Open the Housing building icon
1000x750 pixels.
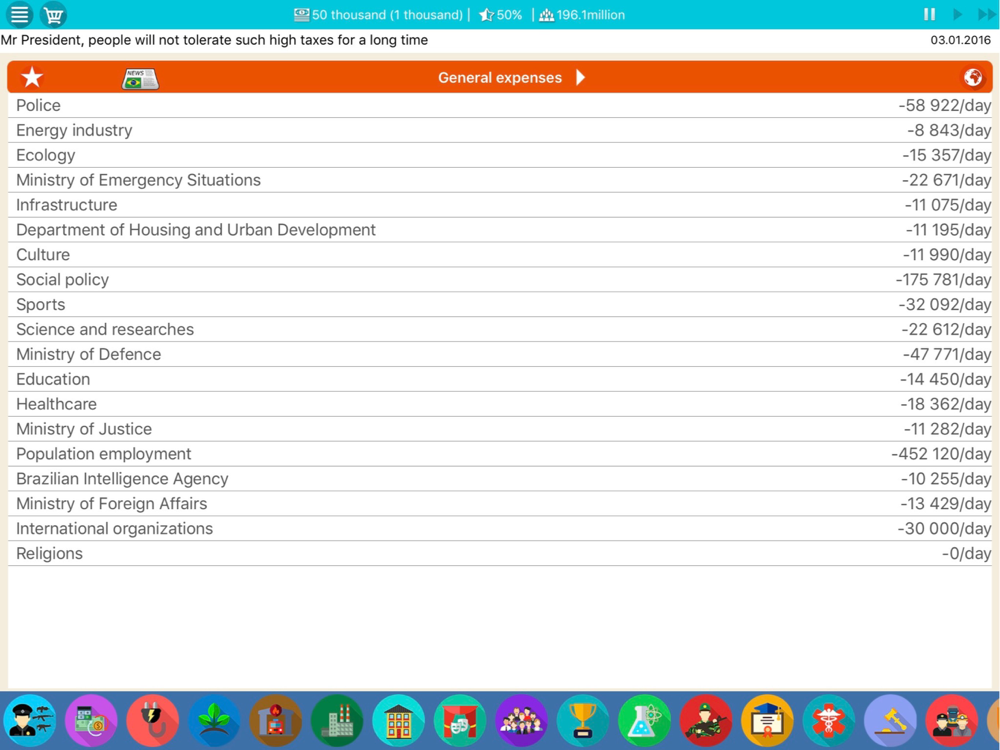coord(399,721)
